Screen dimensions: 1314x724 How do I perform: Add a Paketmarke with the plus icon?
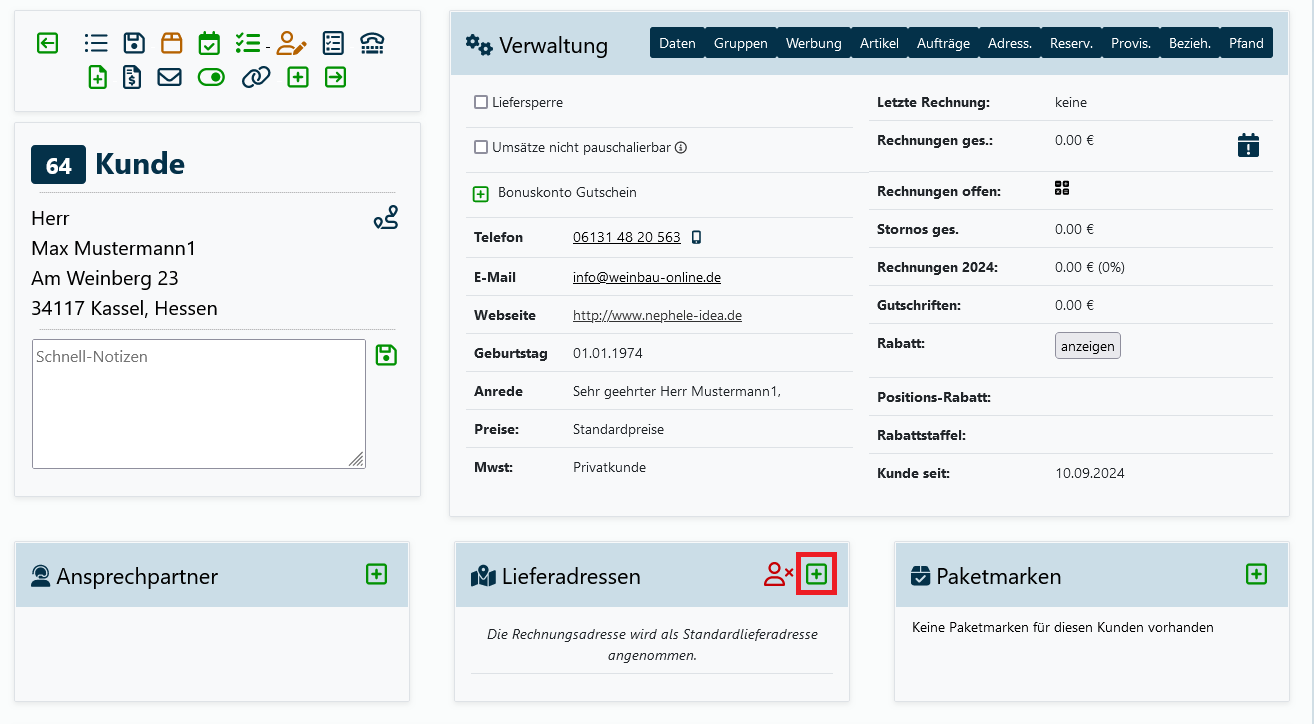coord(1256,574)
